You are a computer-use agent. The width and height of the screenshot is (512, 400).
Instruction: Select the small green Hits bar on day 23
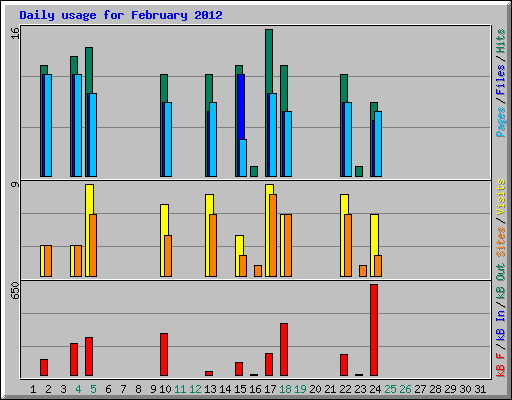(x=359, y=171)
